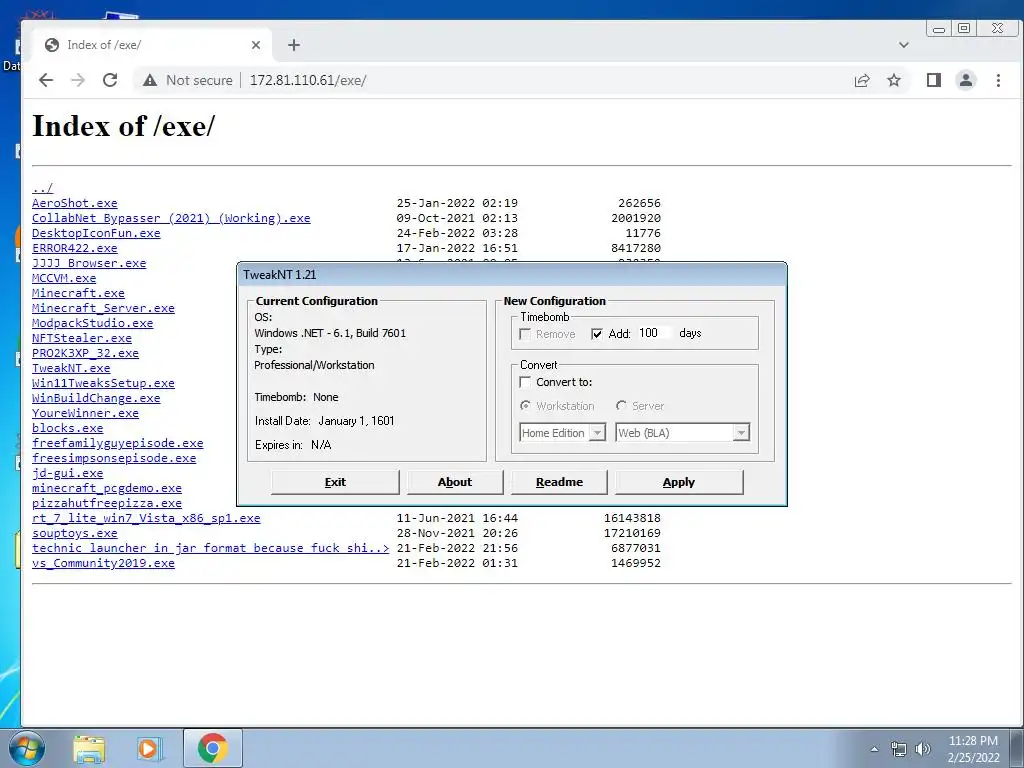Click Apply in TweakNT dialog
1024x768 pixels.
click(679, 482)
